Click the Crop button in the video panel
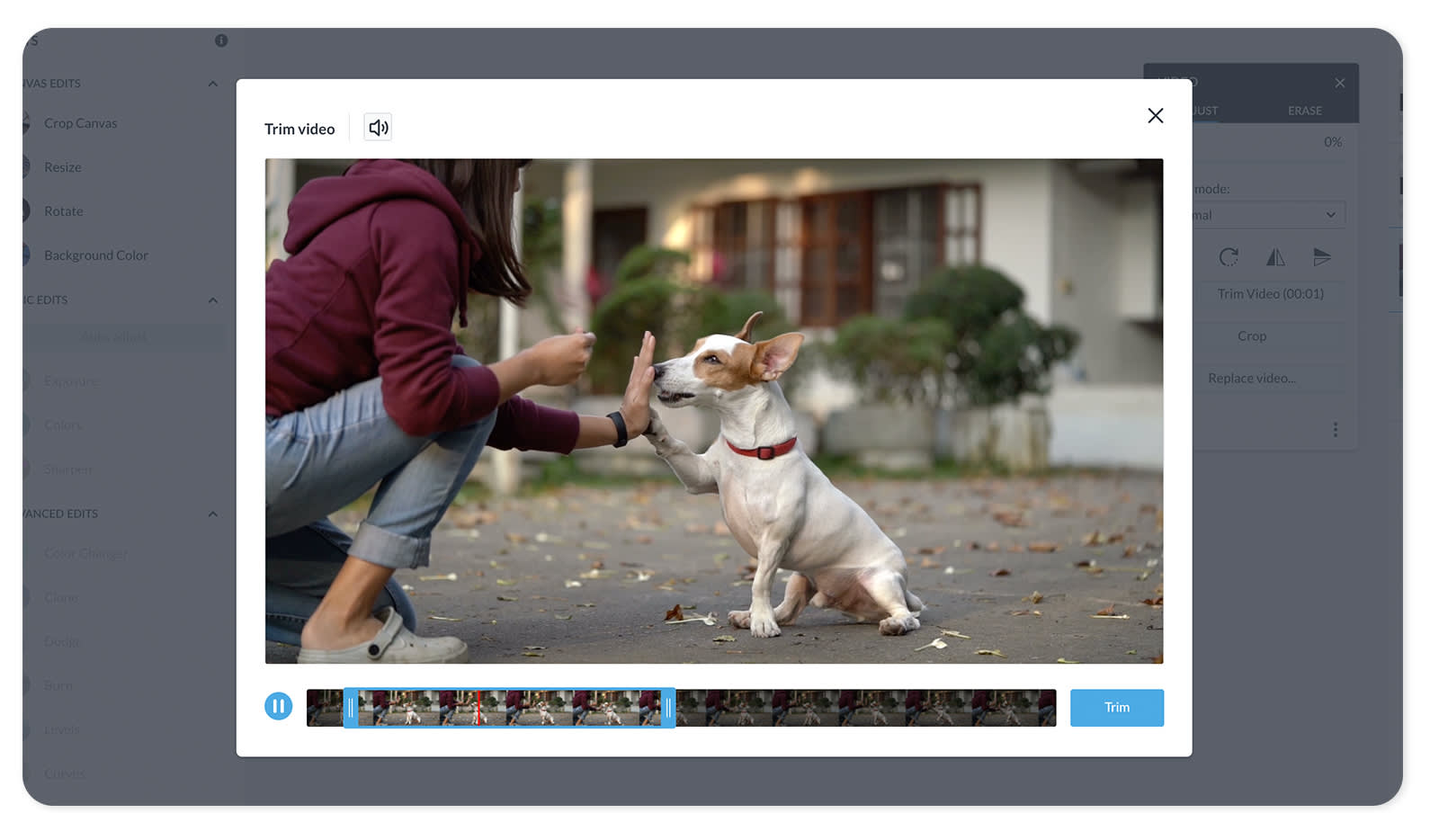The image size is (1439, 840). (x=1252, y=336)
